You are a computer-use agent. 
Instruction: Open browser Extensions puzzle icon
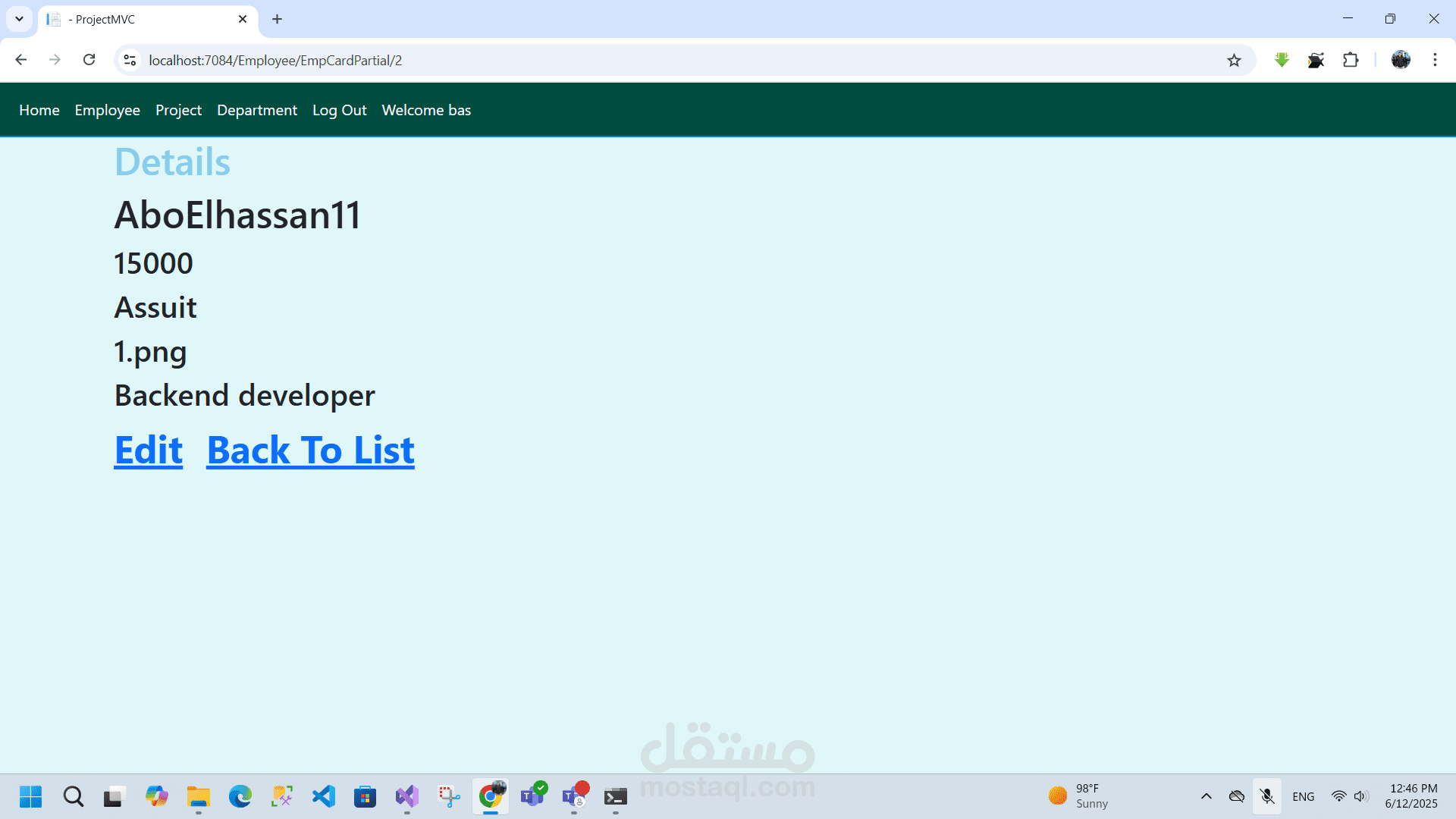(x=1351, y=60)
